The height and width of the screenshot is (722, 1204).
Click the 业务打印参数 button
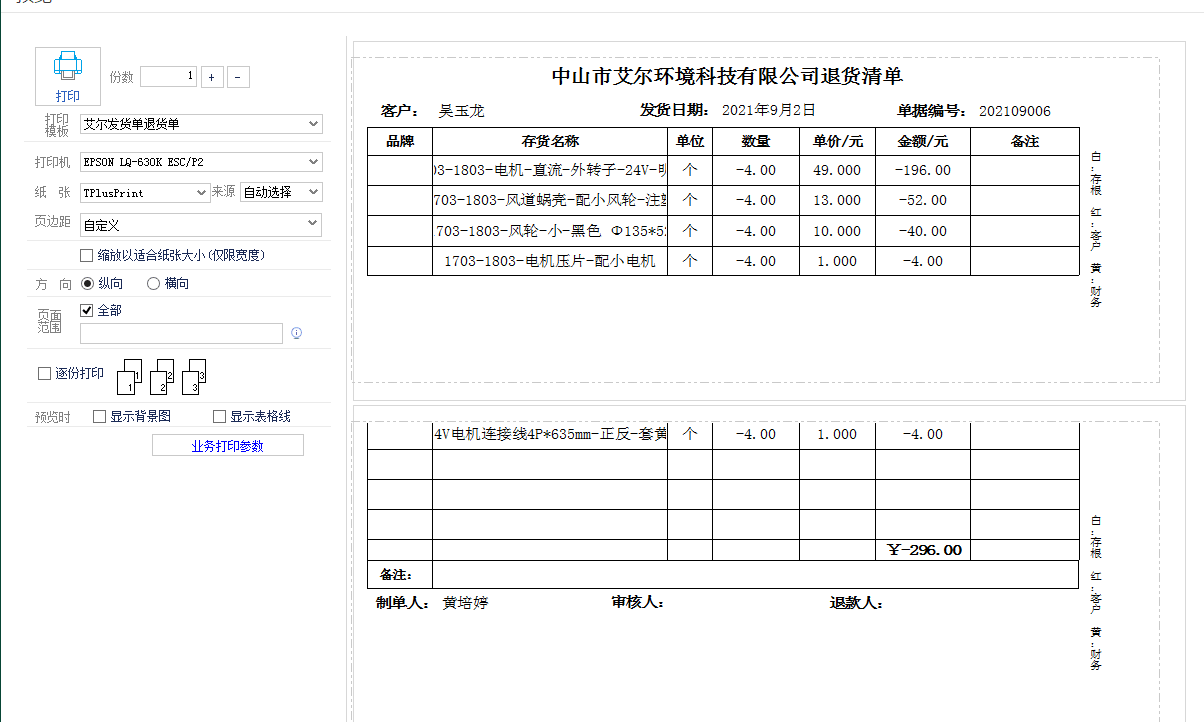228,446
